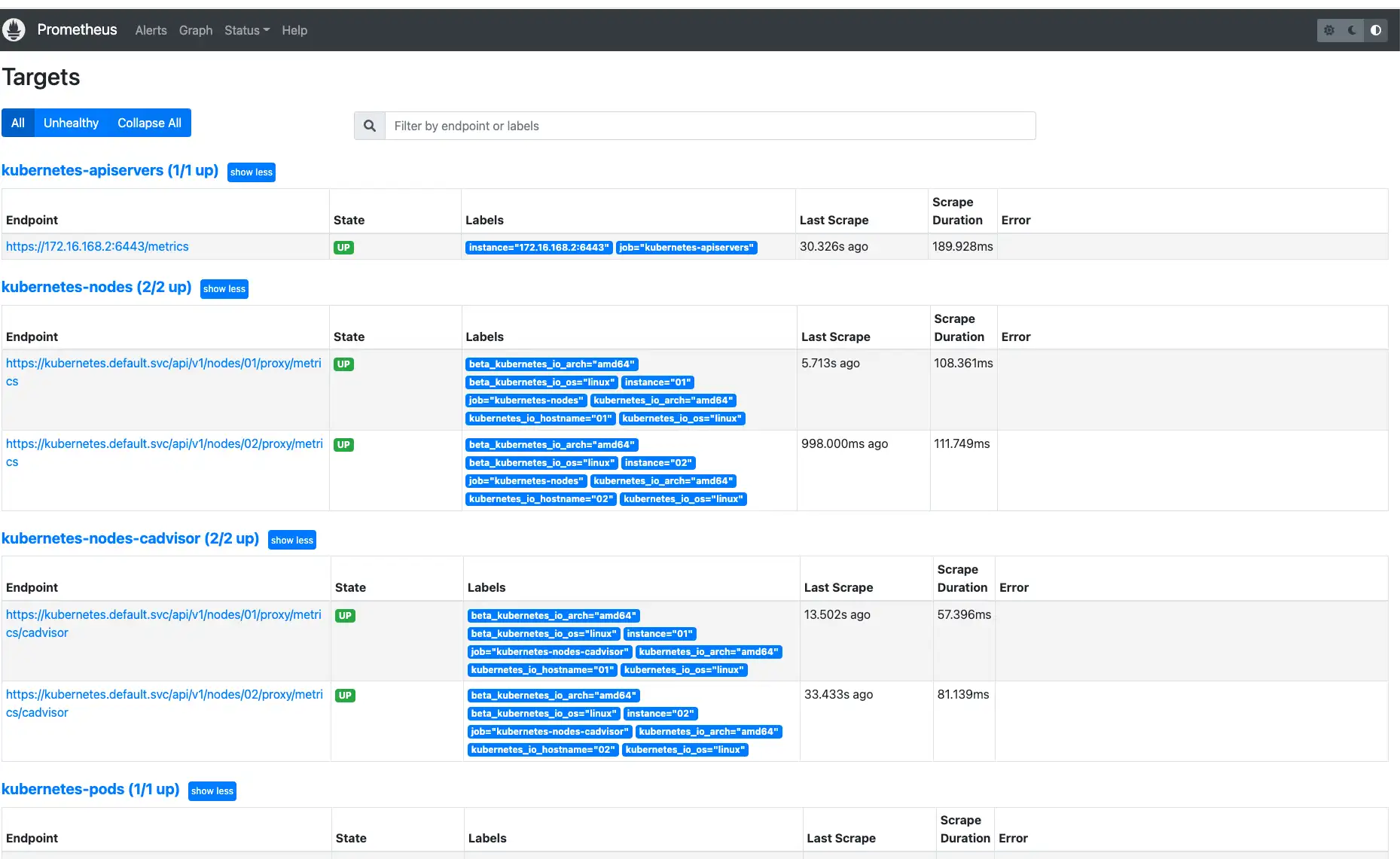The image size is (1400, 859).
Task: Collapse kubernetes-nodes-cadvisor with show less
Action: pyautogui.click(x=292, y=541)
